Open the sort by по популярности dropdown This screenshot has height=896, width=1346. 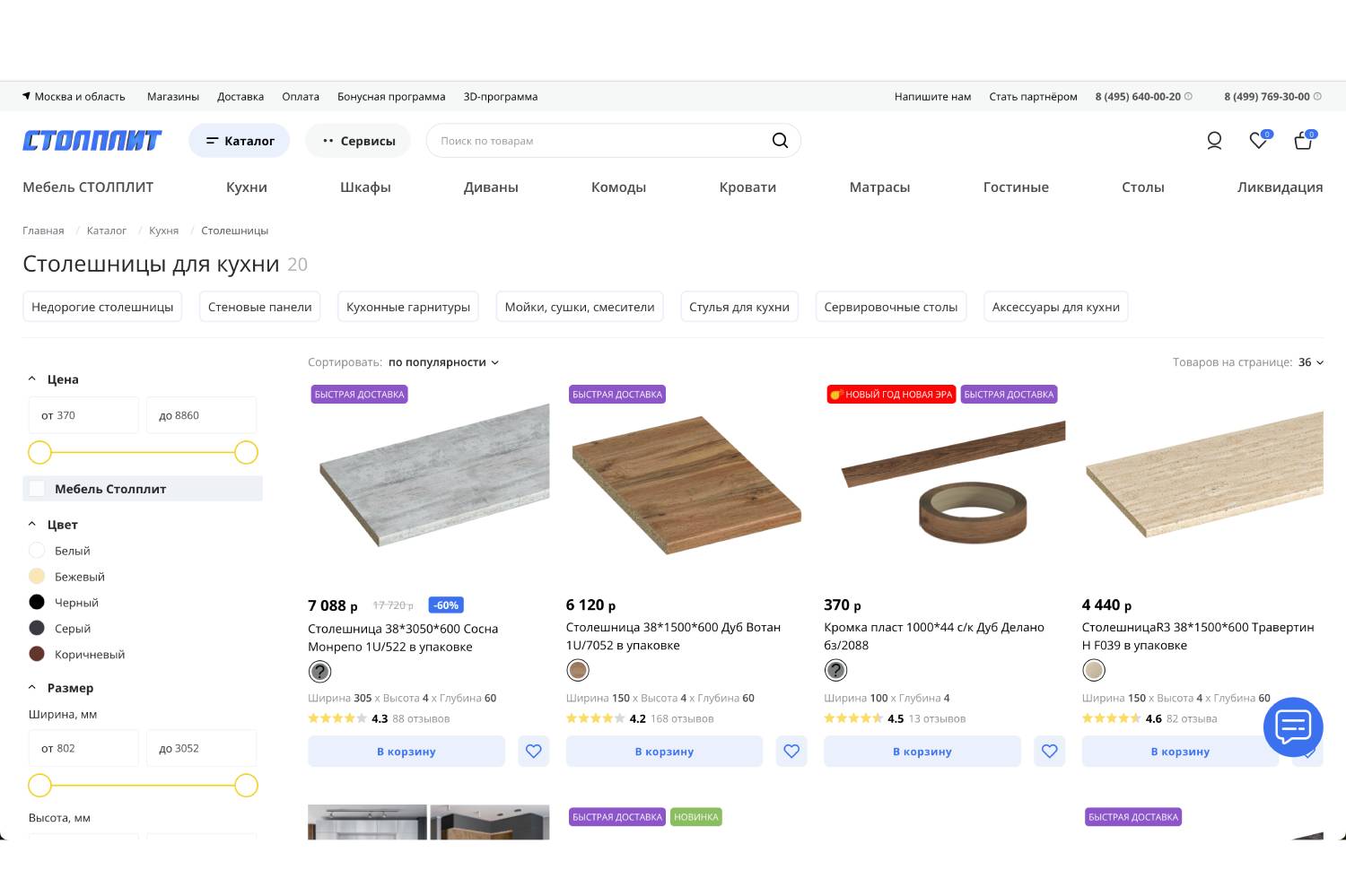click(443, 362)
